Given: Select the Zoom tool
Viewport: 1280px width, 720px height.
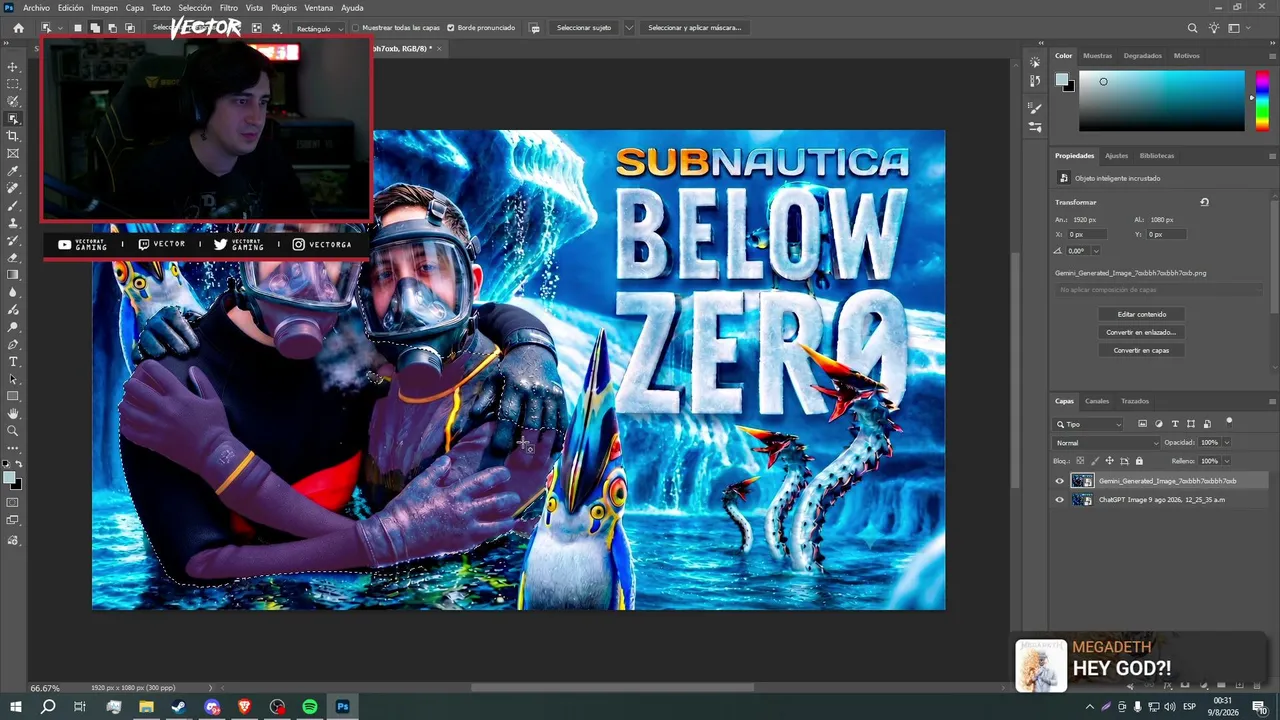Looking at the screenshot, I should point(13,431).
